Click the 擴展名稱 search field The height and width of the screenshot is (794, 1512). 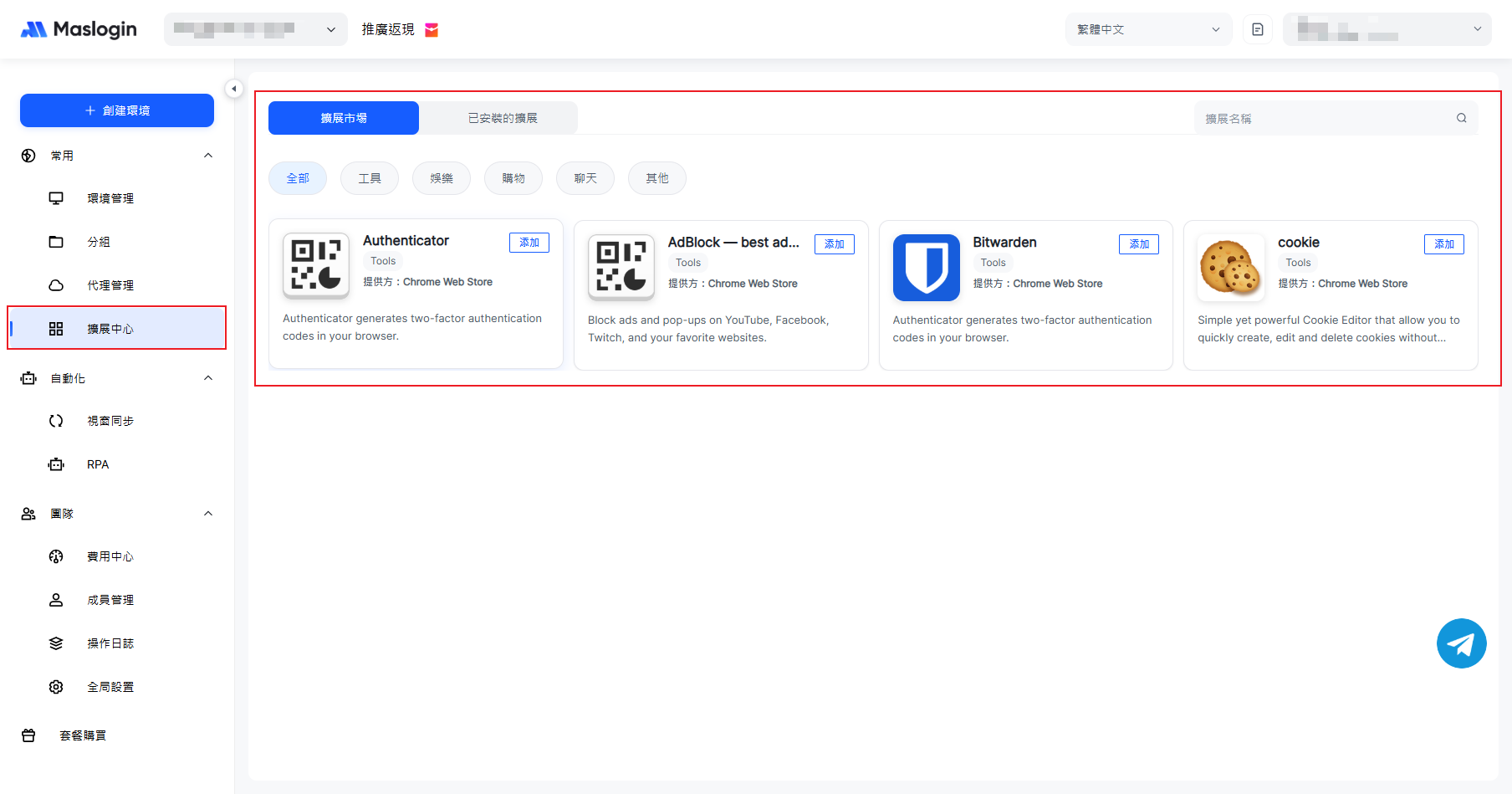pyautogui.click(x=1326, y=119)
